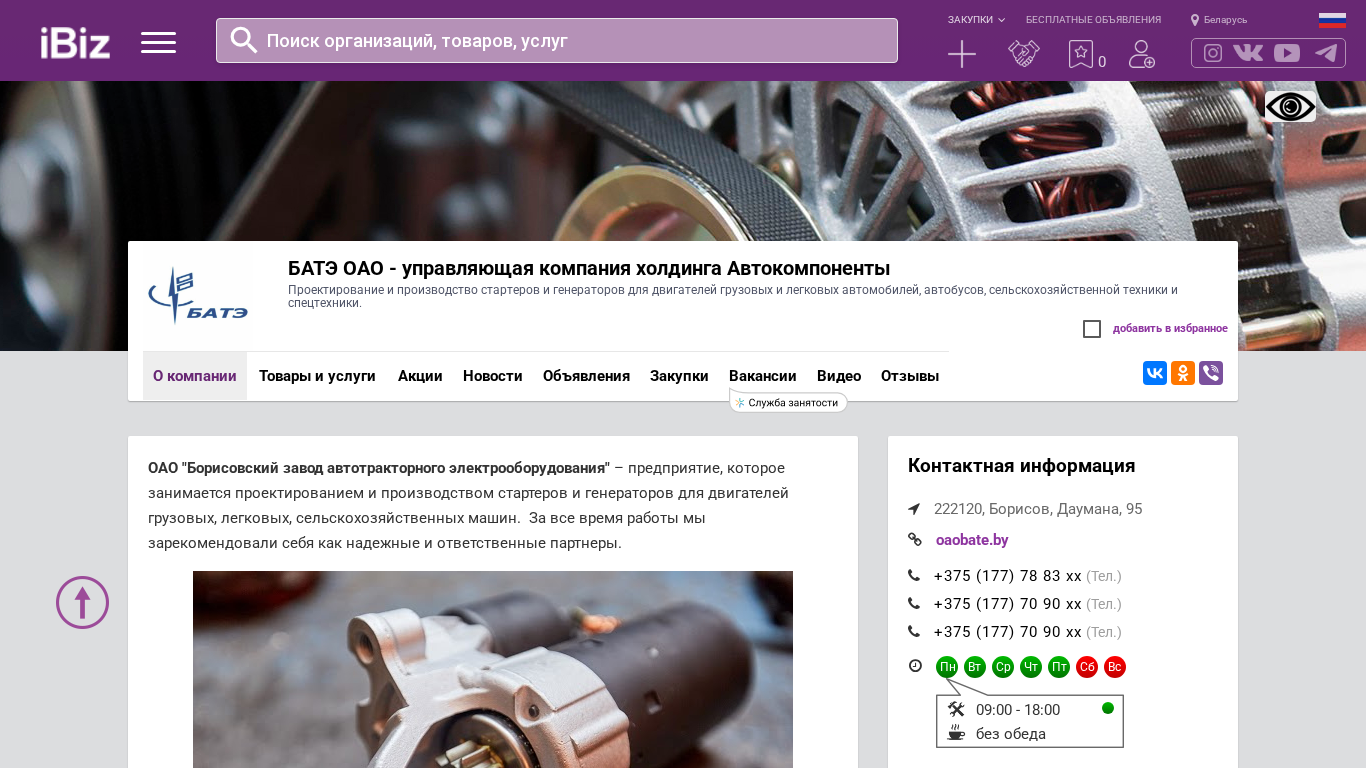
Task: Open the 'О компании' tab
Action: (x=195, y=376)
